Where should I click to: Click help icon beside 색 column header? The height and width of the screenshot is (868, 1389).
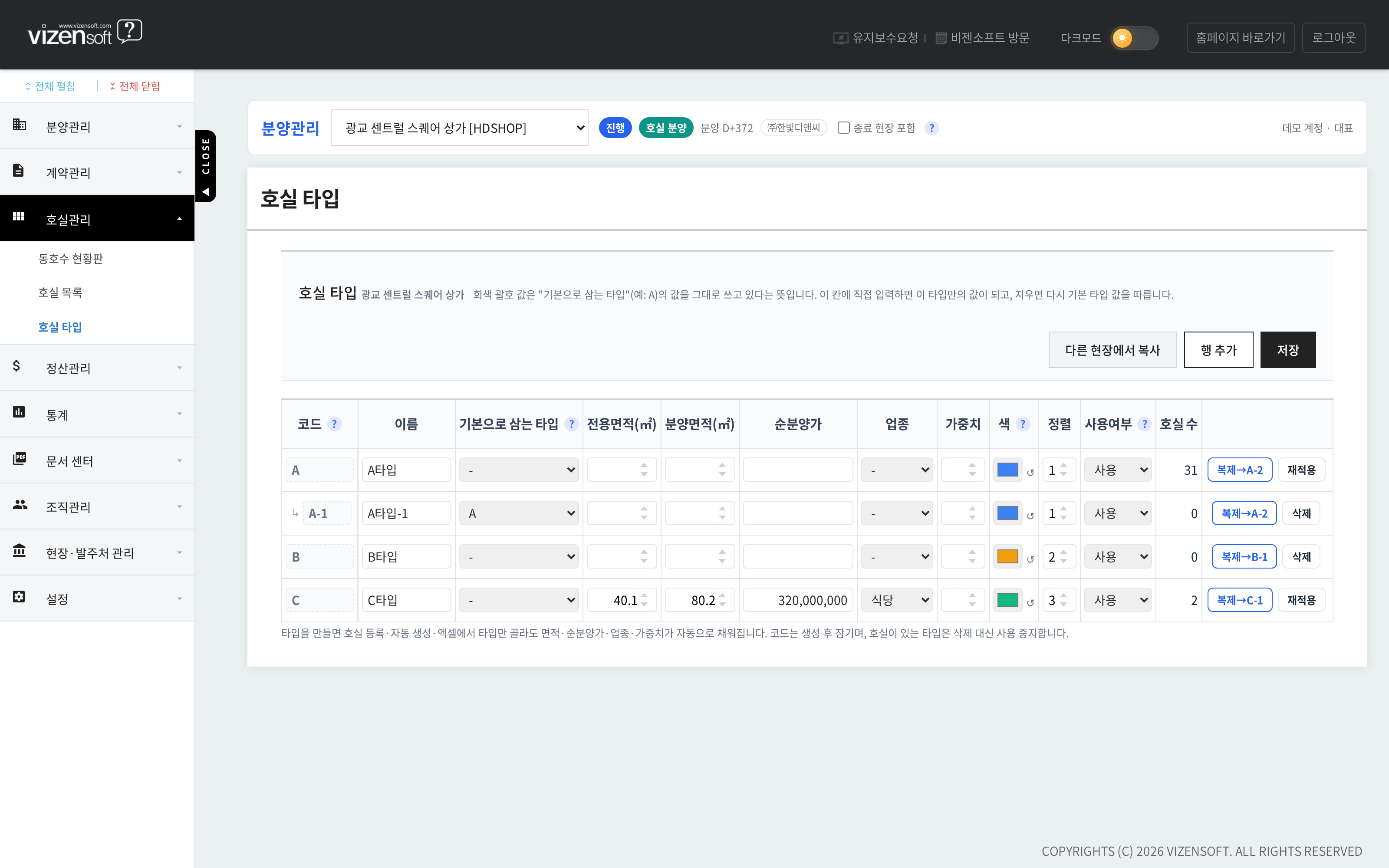1022,424
